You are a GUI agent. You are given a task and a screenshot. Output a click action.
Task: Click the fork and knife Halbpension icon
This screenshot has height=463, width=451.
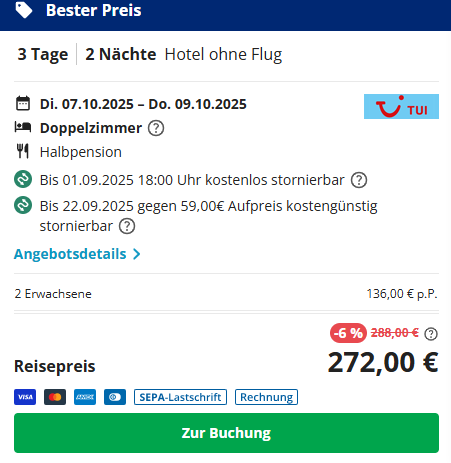pyautogui.click(x=23, y=151)
